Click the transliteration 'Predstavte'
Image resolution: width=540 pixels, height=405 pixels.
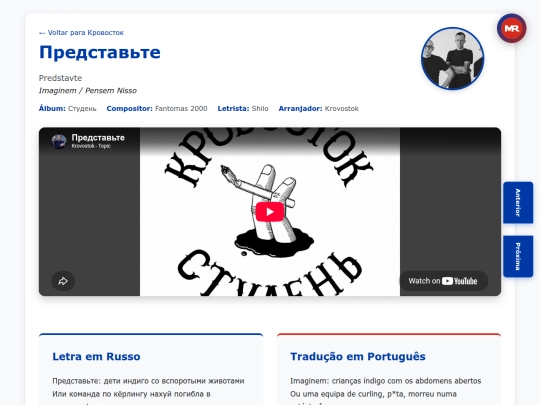[x=60, y=78]
